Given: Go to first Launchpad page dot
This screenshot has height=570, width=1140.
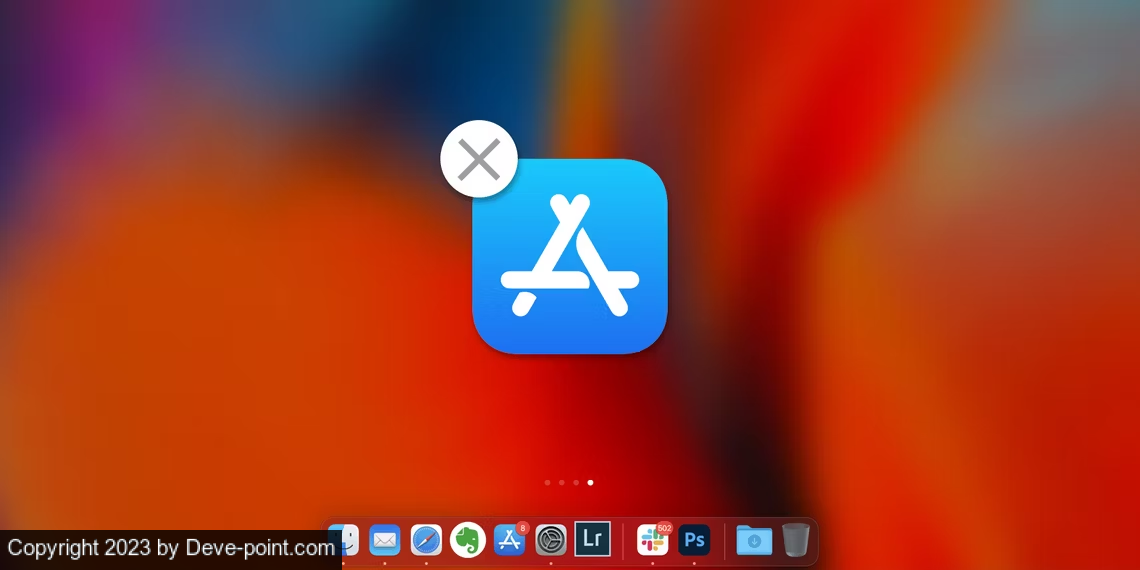Looking at the screenshot, I should click(x=547, y=482).
